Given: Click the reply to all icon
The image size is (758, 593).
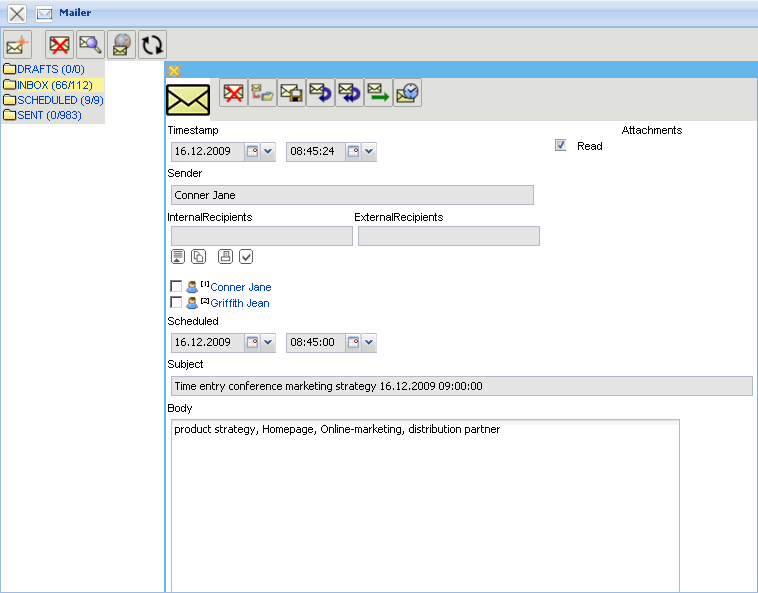Looking at the screenshot, I should tap(350, 93).
